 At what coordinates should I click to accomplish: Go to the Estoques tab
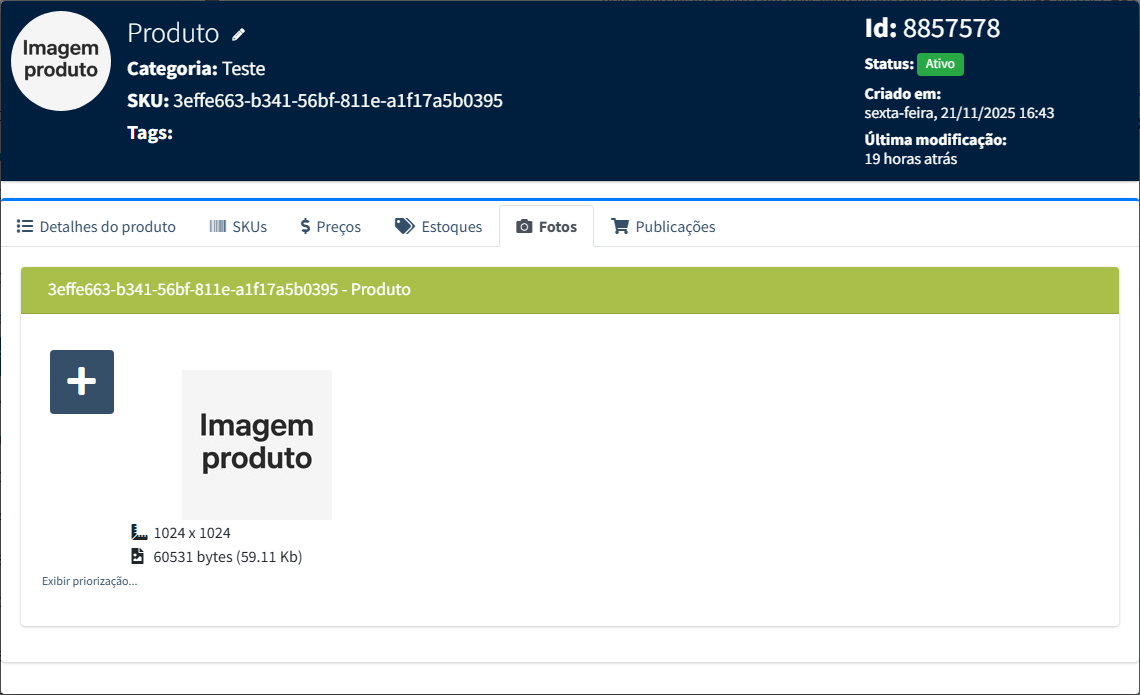coord(438,227)
